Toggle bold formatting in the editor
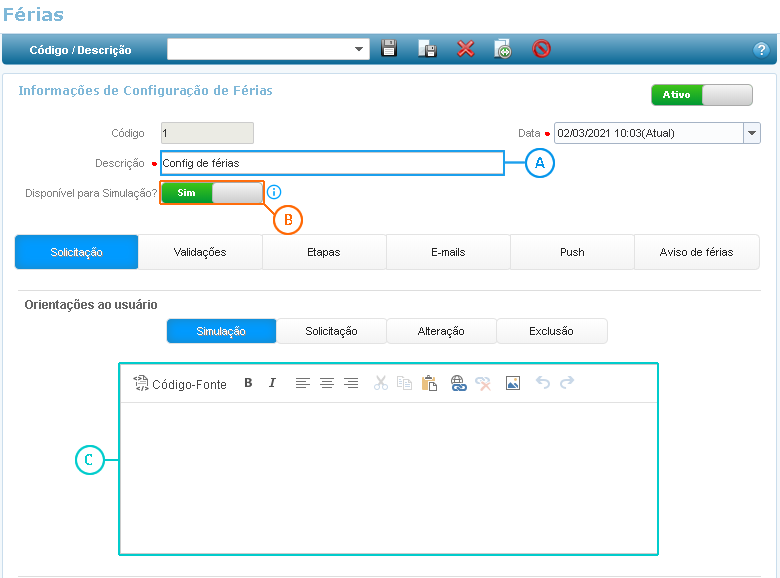The width and height of the screenshot is (780, 578). pyautogui.click(x=248, y=383)
